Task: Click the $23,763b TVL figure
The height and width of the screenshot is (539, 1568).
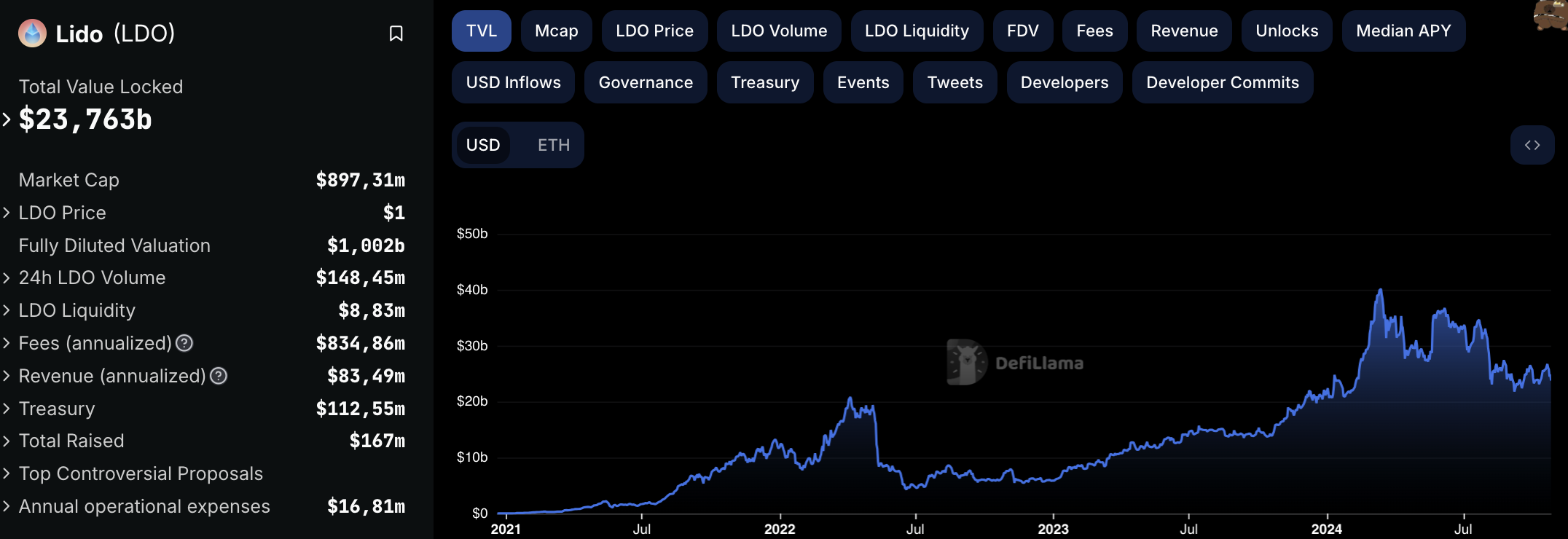Action: coord(85,119)
